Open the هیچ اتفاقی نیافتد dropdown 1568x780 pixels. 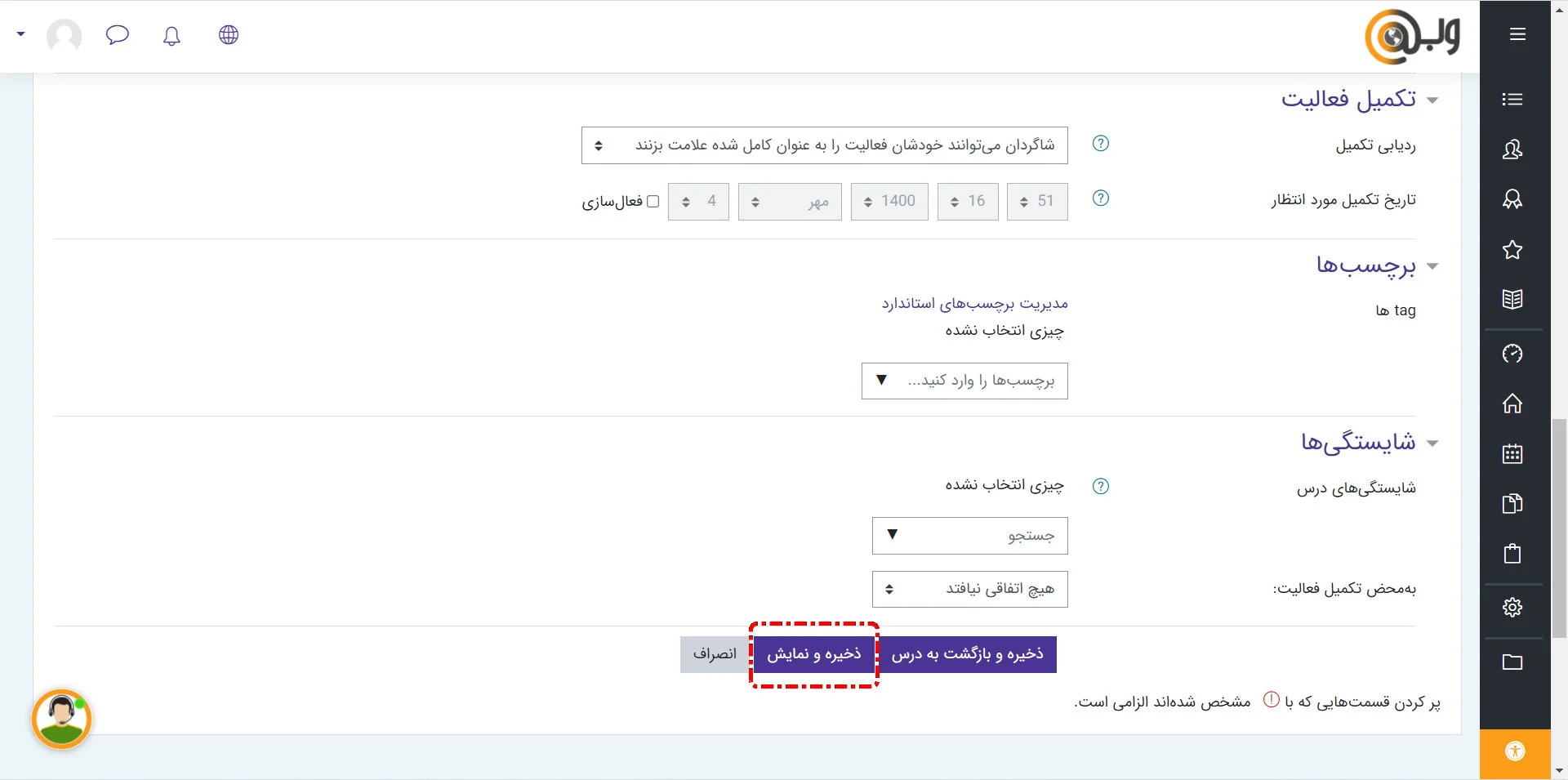(969, 589)
